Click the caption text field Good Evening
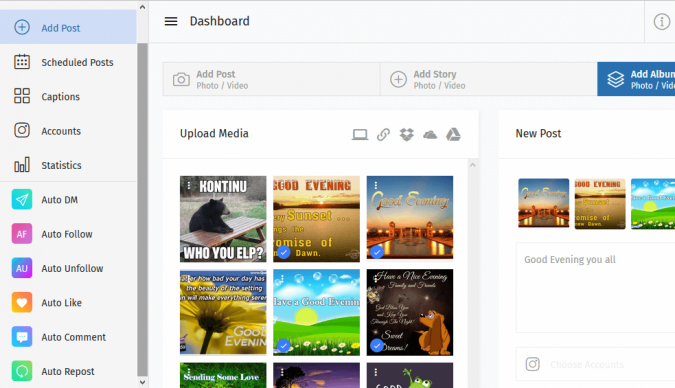 pyautogui.click(x=595, y=288)
